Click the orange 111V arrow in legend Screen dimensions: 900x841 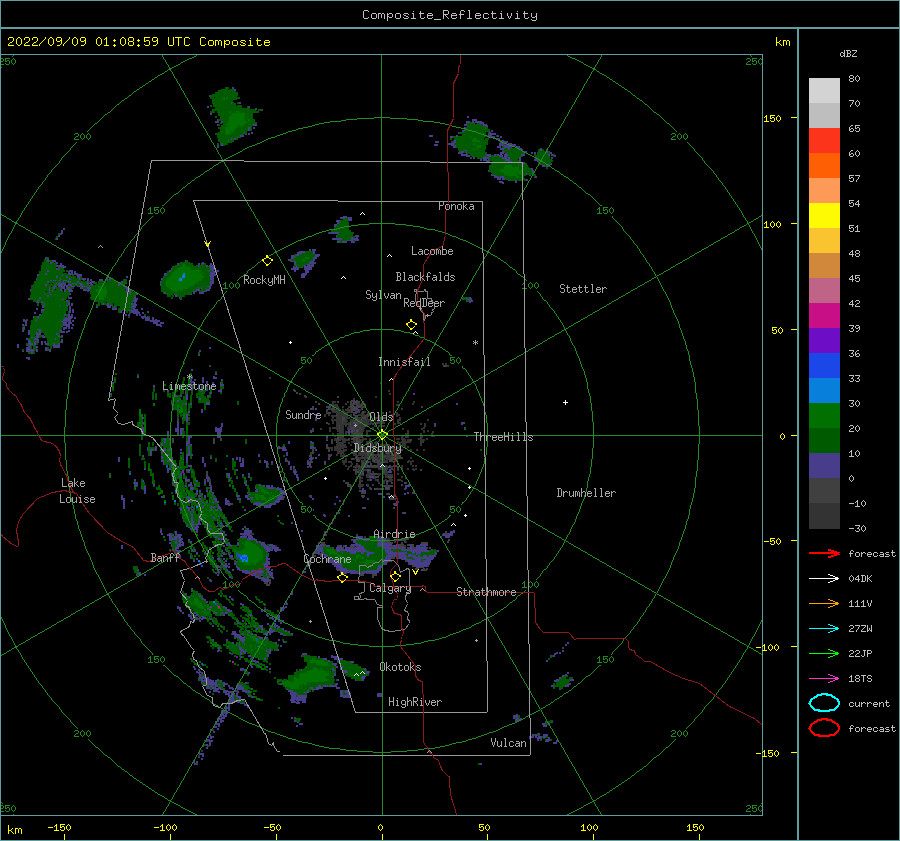(824, 603)
